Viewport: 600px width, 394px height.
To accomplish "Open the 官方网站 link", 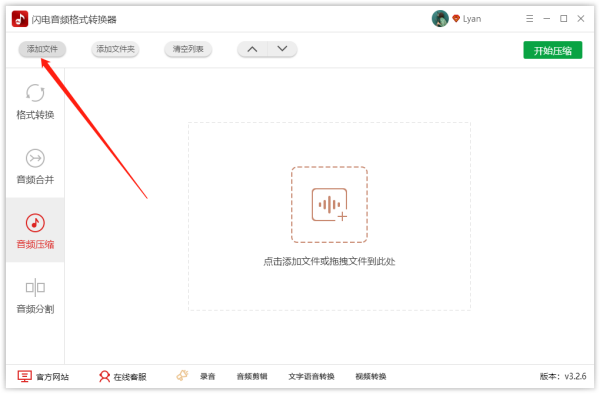I will pos(43,376).
